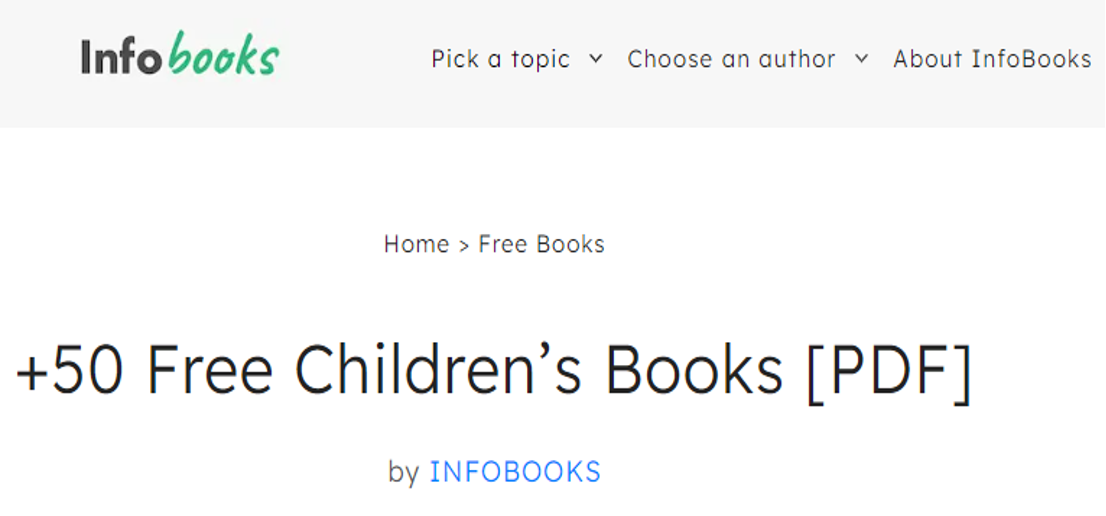This screenshot has width=1106, height=516.
Task: Click "[PDF]" in the page heading
Action: pyautogui.click(x=889, y=370)
